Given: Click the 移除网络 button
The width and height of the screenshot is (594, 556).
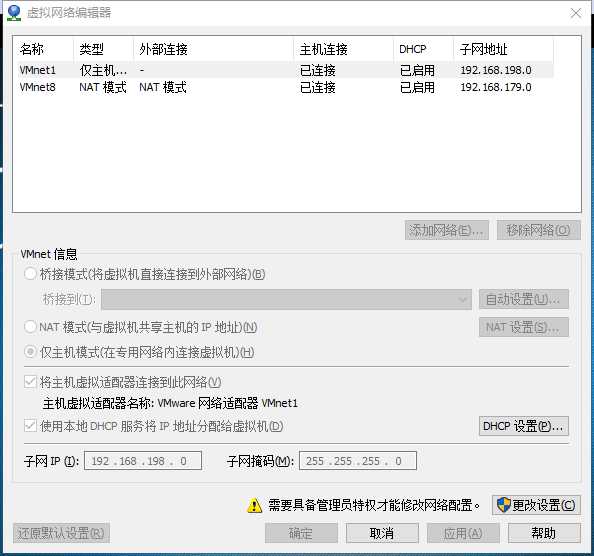Looking at the screenshot, I should [x=538, y=230].
